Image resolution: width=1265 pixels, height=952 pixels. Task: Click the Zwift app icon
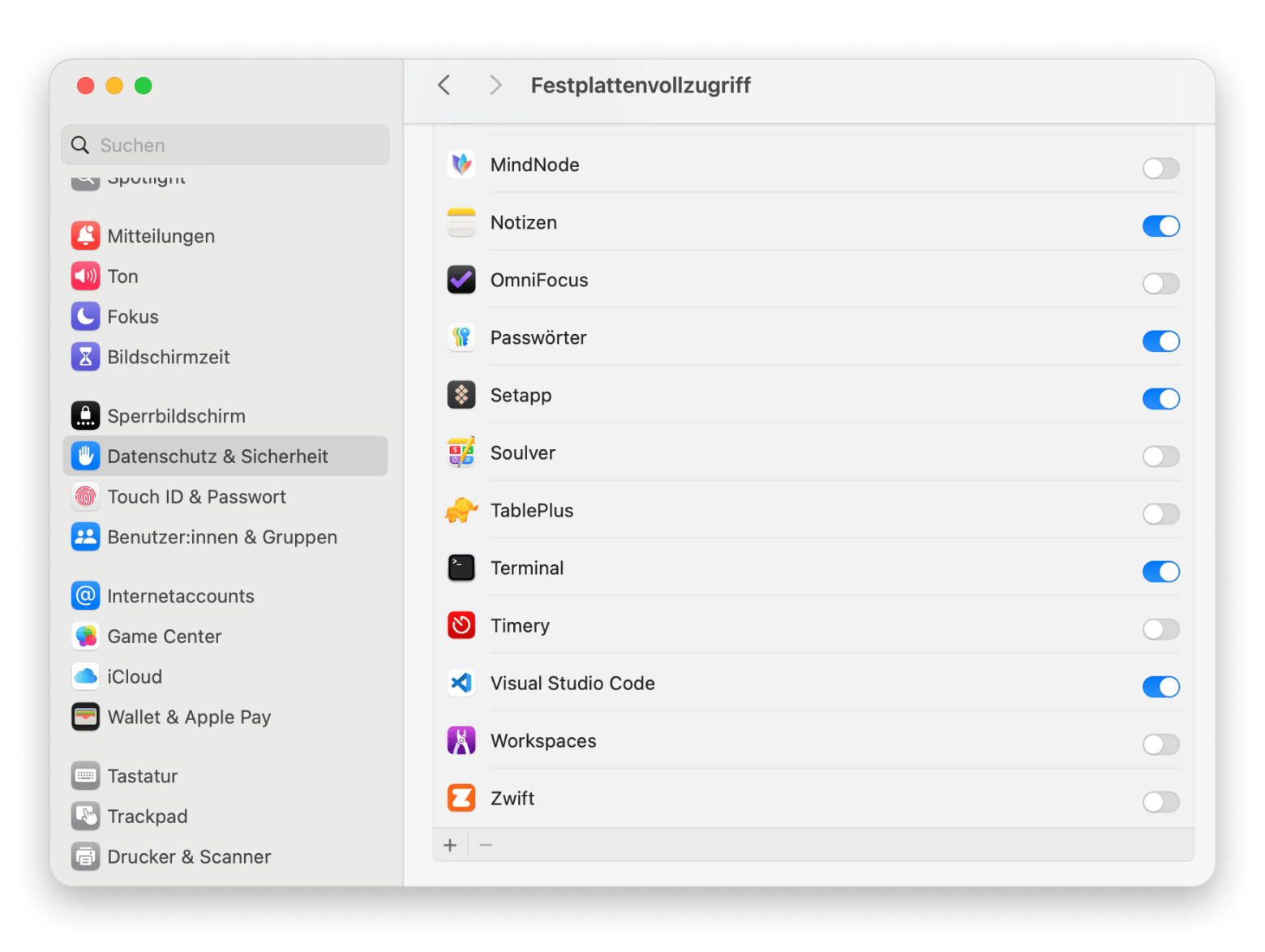(x=461, y=799)
